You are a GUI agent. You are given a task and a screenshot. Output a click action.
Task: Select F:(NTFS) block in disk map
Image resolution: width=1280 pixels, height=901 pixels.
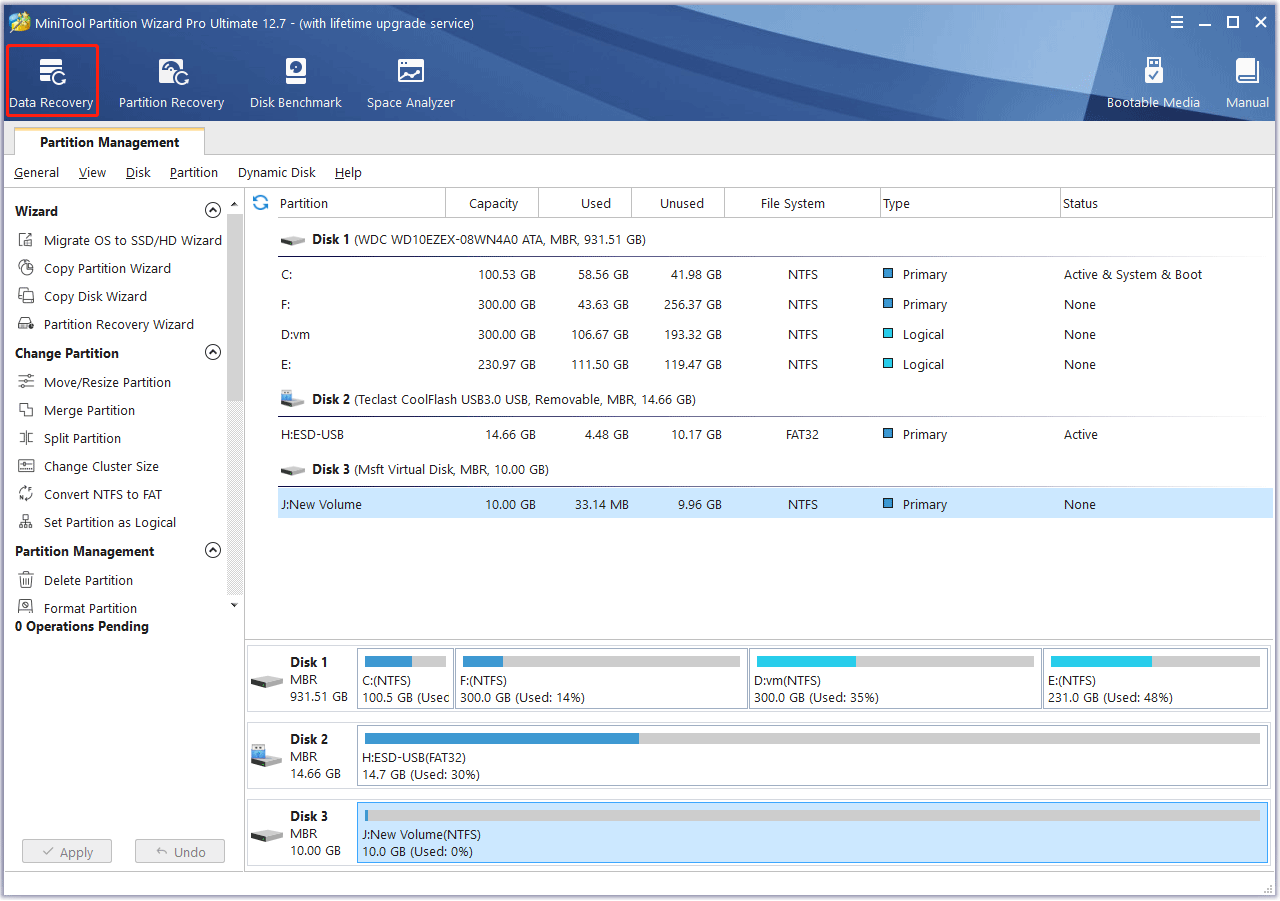coord(601,679)
